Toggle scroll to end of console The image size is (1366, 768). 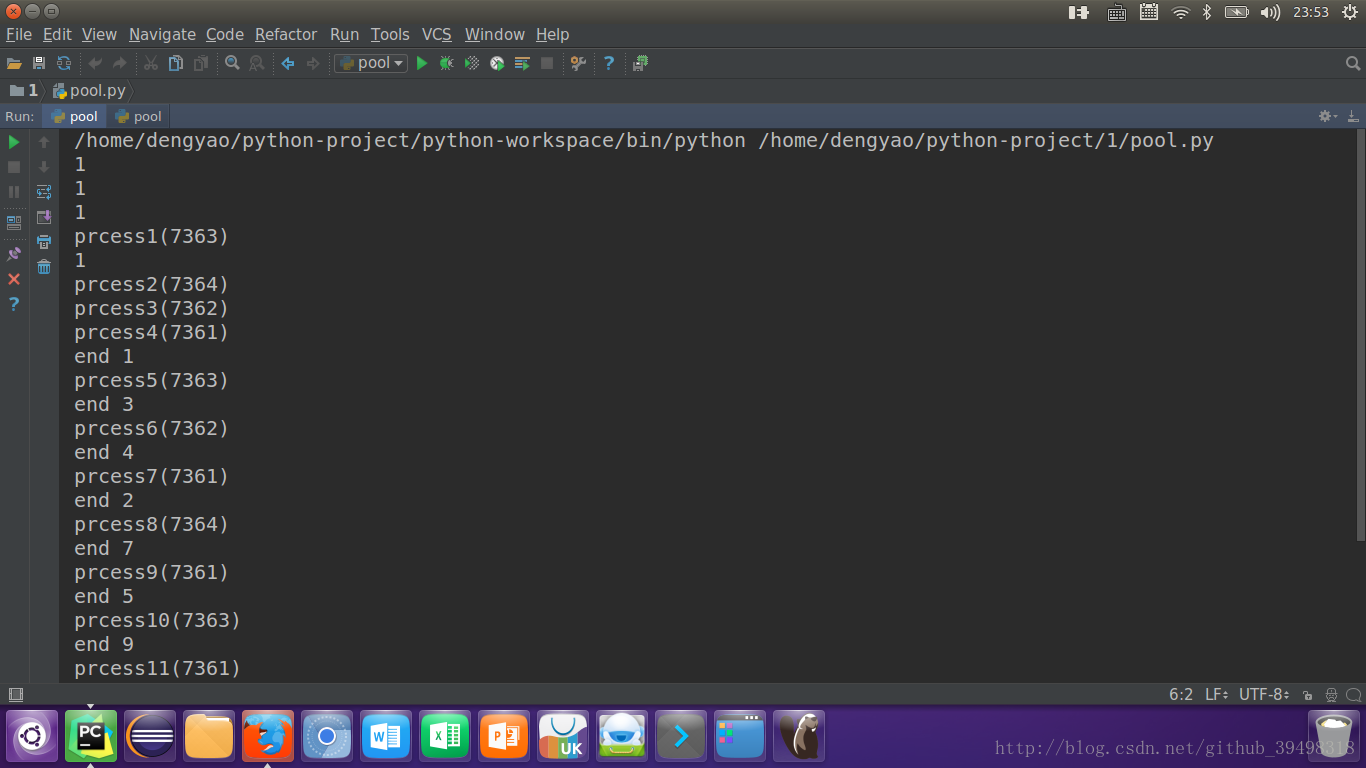click(x=44, y=217)
